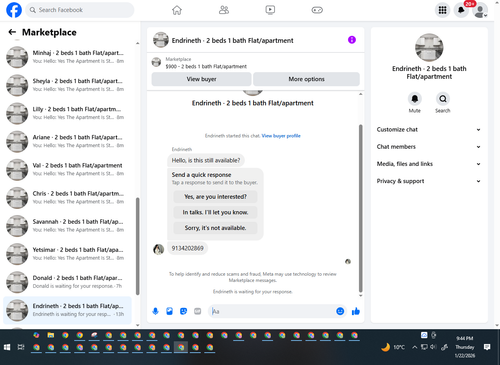This screenshot has width=500, height=365.
Task: Click the chat messages scrollbar
Action: [x=360, y=208]
